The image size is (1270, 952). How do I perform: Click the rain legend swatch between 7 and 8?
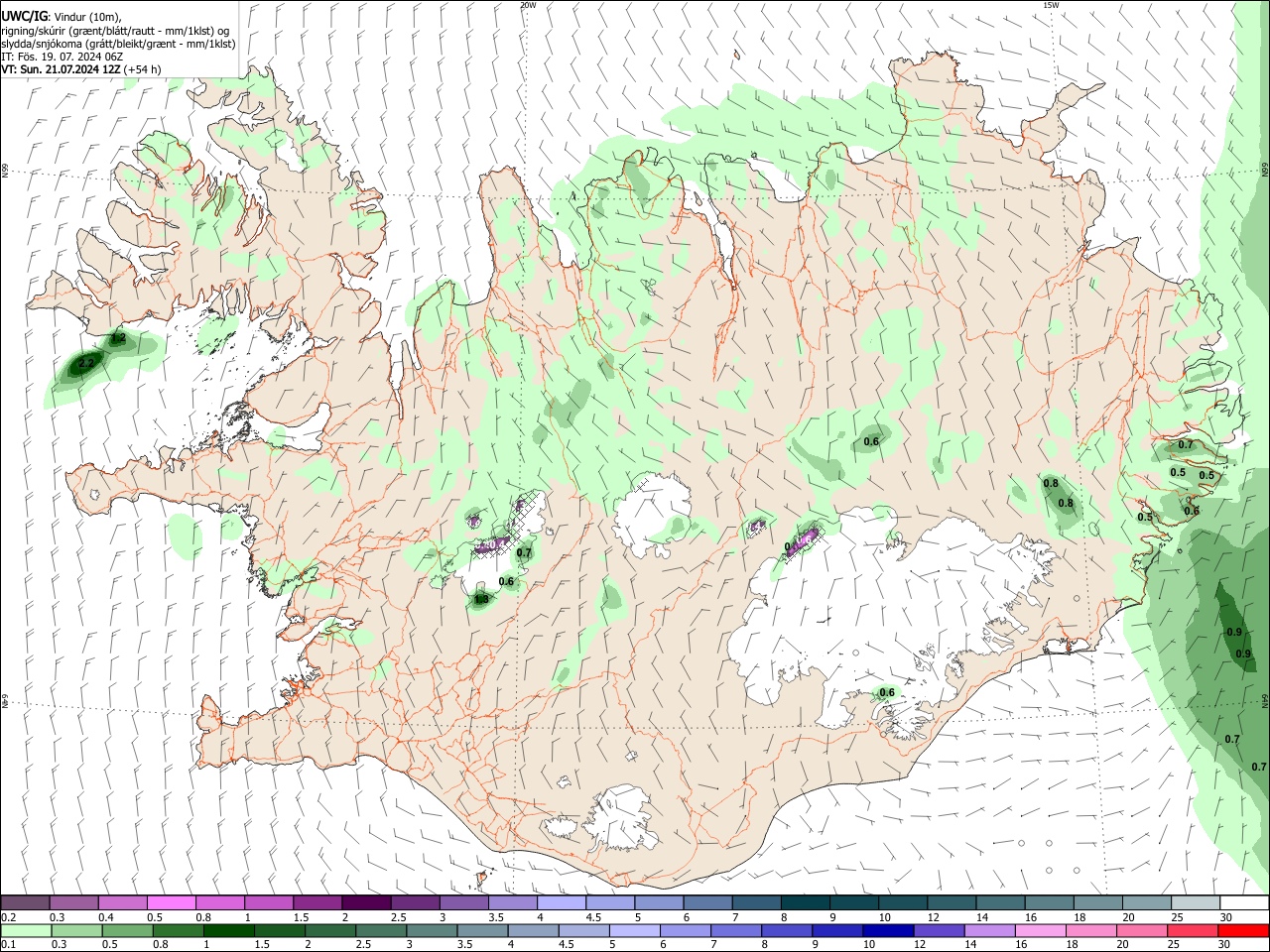pos(736,930)
